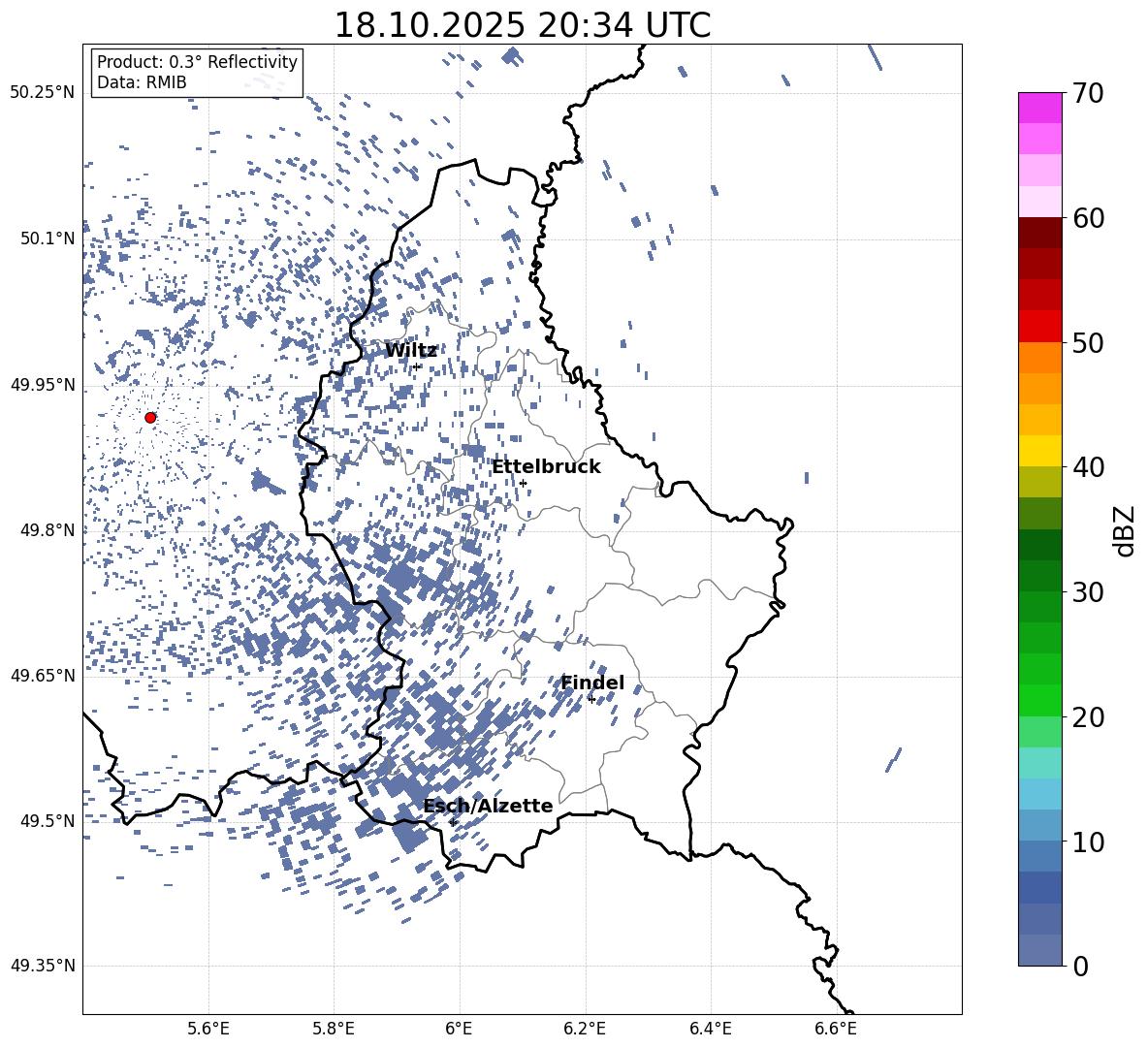Click the 6.2°E longitude label
Viewport: 1148px width, 1048px height.
coord(585,1029)
